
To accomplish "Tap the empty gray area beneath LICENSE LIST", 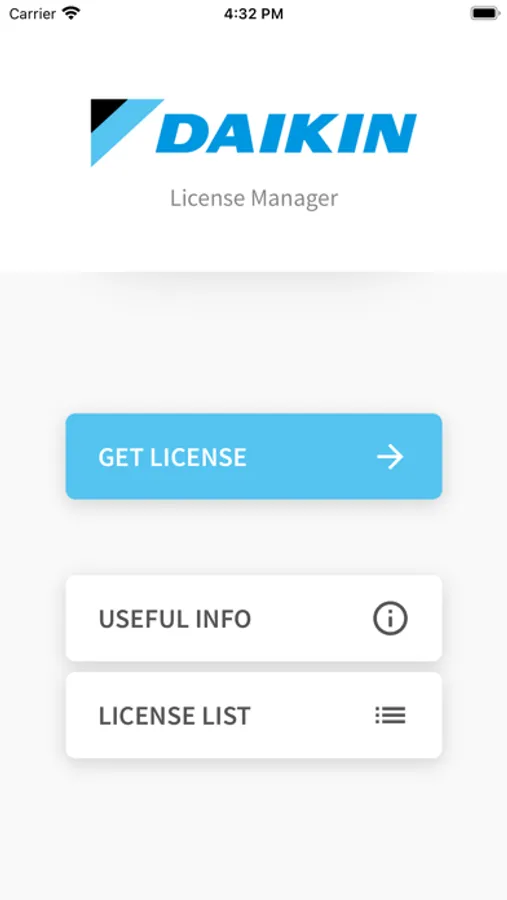I will click(x=253, y=827).
